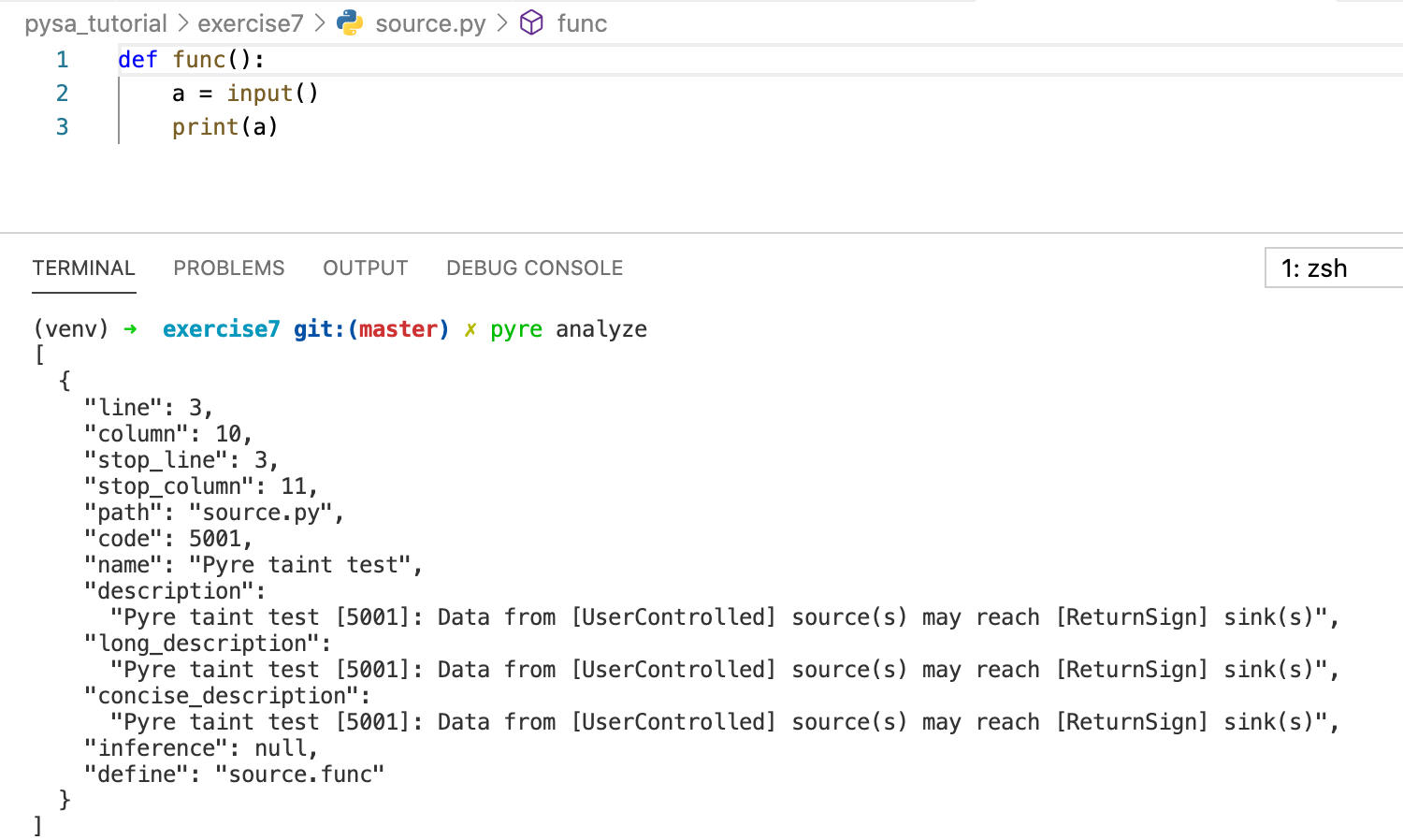Viewport: 1403px width, 840px height.
Task: Click the Python file icon in breadcrumb
Action: point(350,22)
